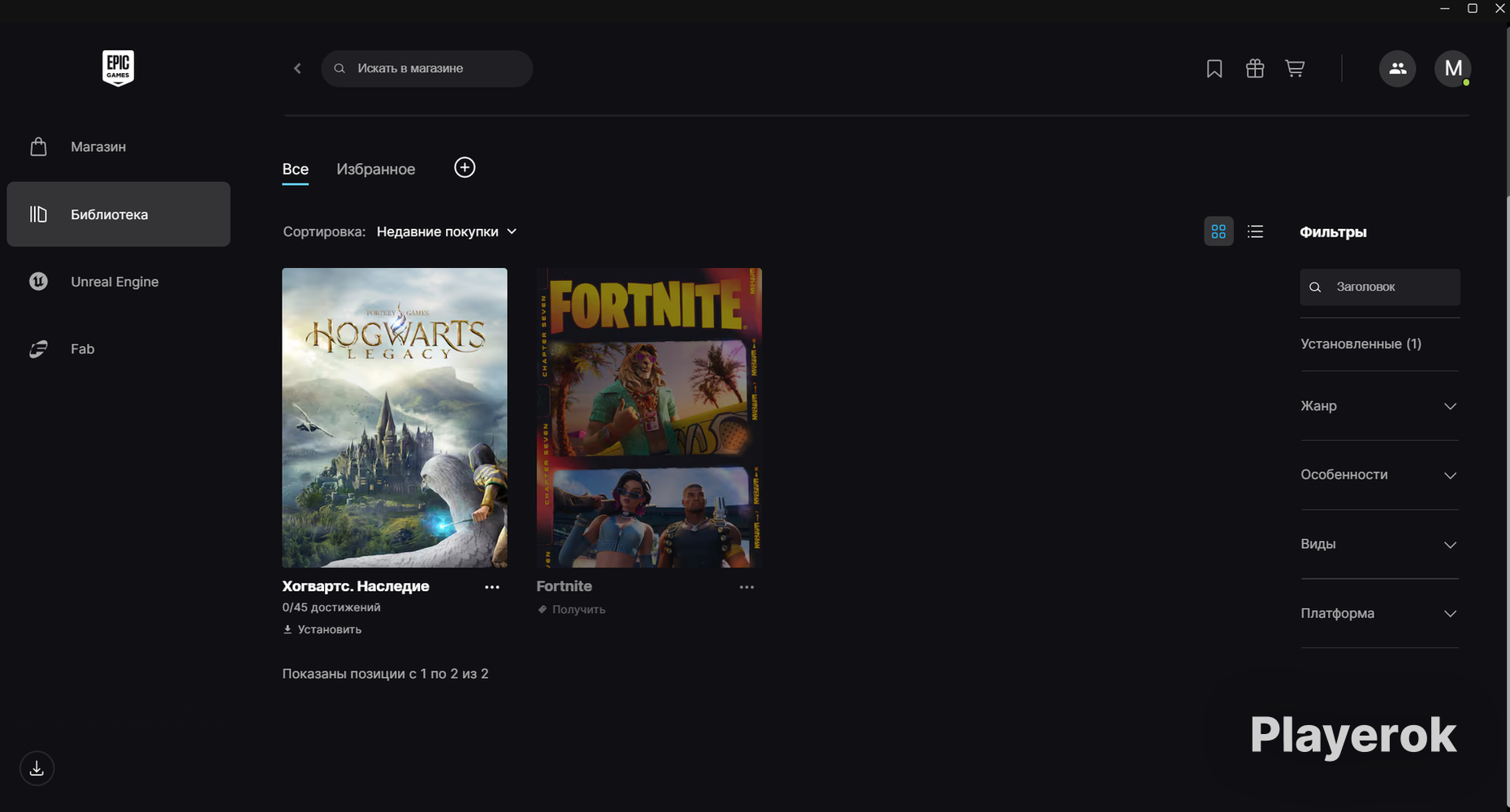Screen dimensions: 1510x812
Task: Switch to list view
Action: (1256, 231)
